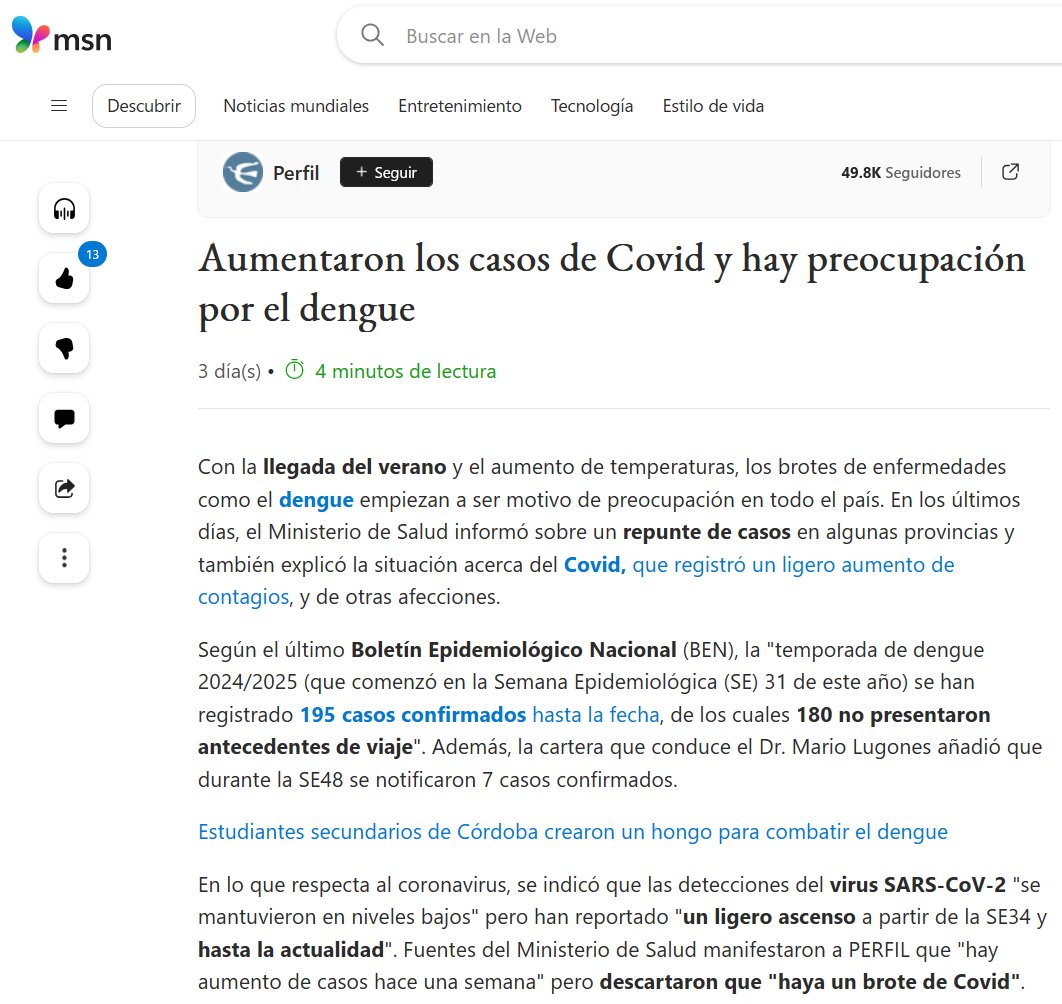Follow Perfil with the Seguir button
The width and height of the screenshot is (1062, 1004).
386,172
